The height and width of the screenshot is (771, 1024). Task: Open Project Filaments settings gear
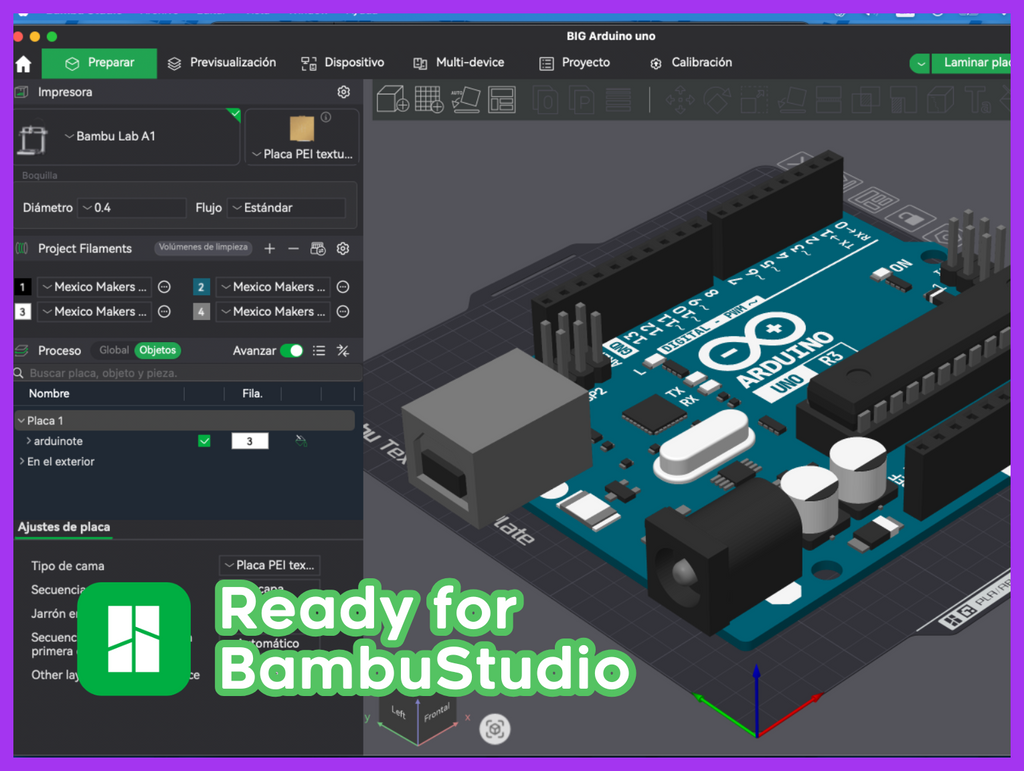coord(343,249)
